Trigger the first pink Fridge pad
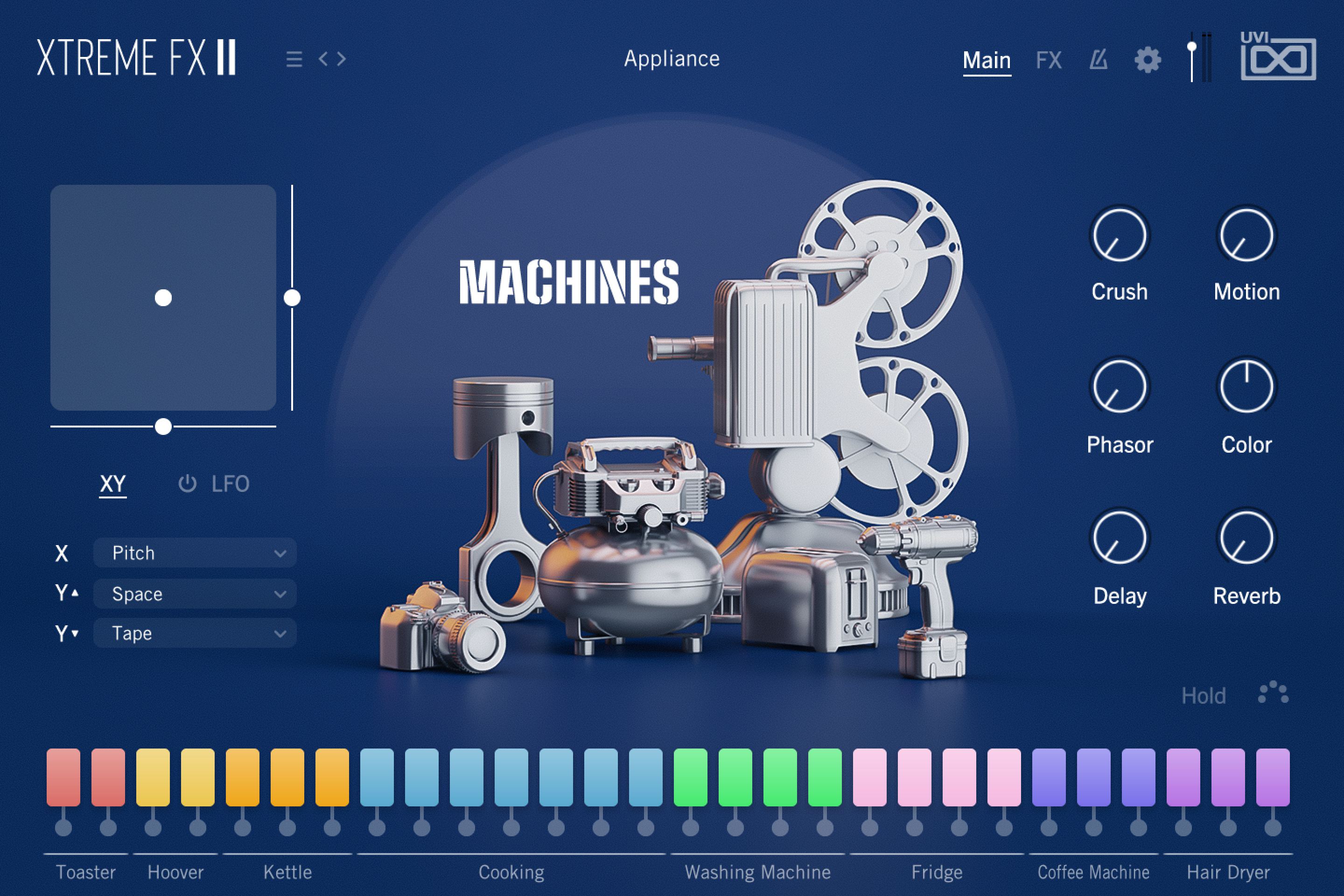1344x896 pixels. point(870,777)
